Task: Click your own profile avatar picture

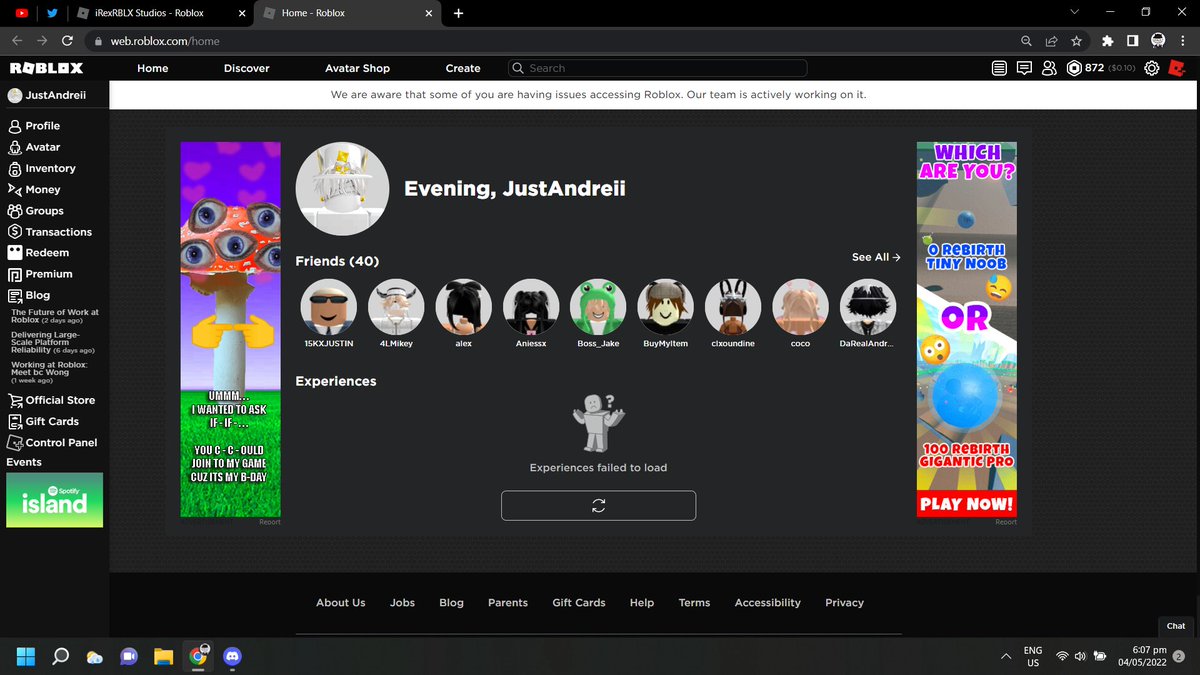Action: click(x=342, y=189)
